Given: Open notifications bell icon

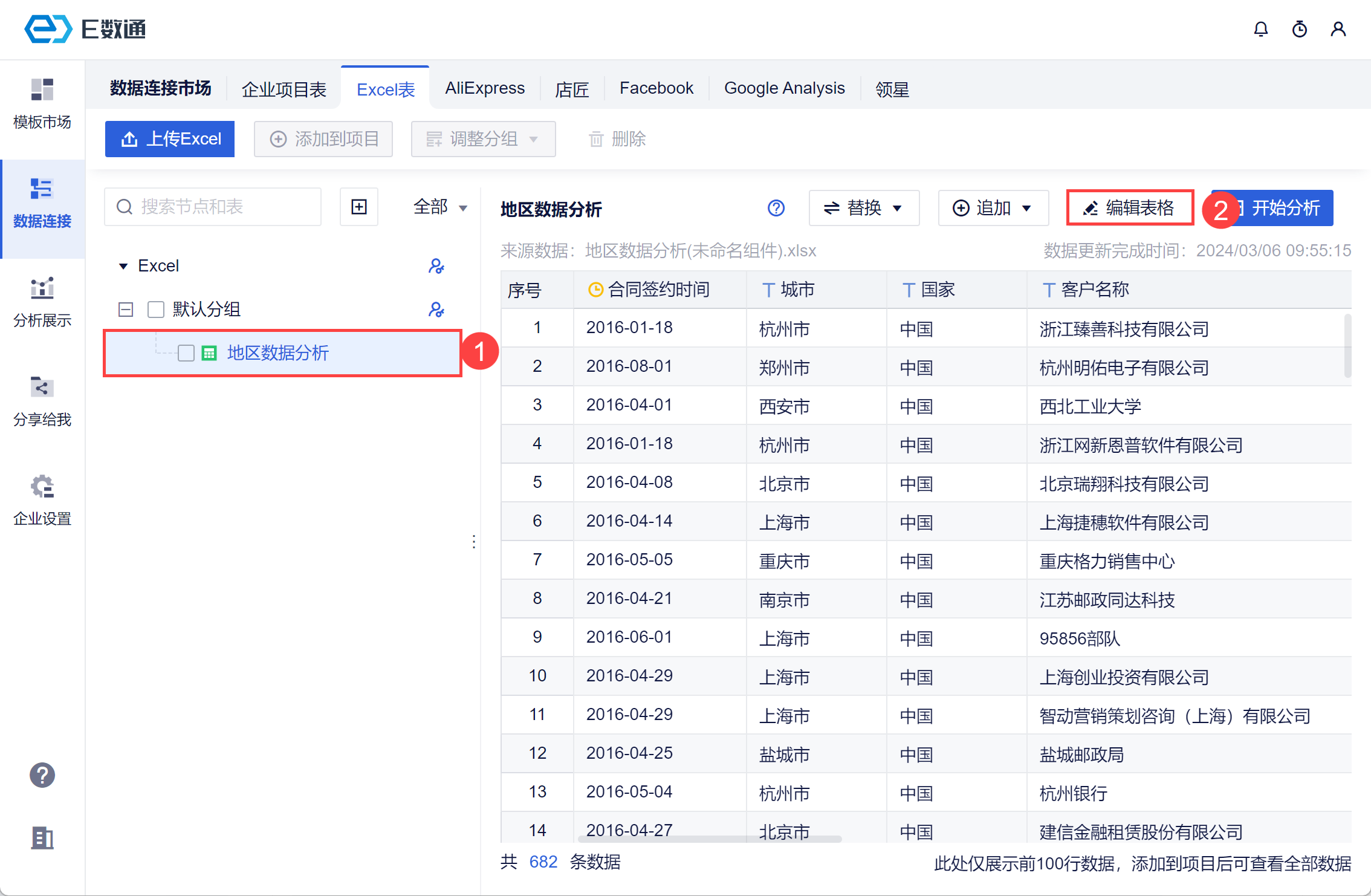Looking at the screenshot, I should coord(1260,29).
